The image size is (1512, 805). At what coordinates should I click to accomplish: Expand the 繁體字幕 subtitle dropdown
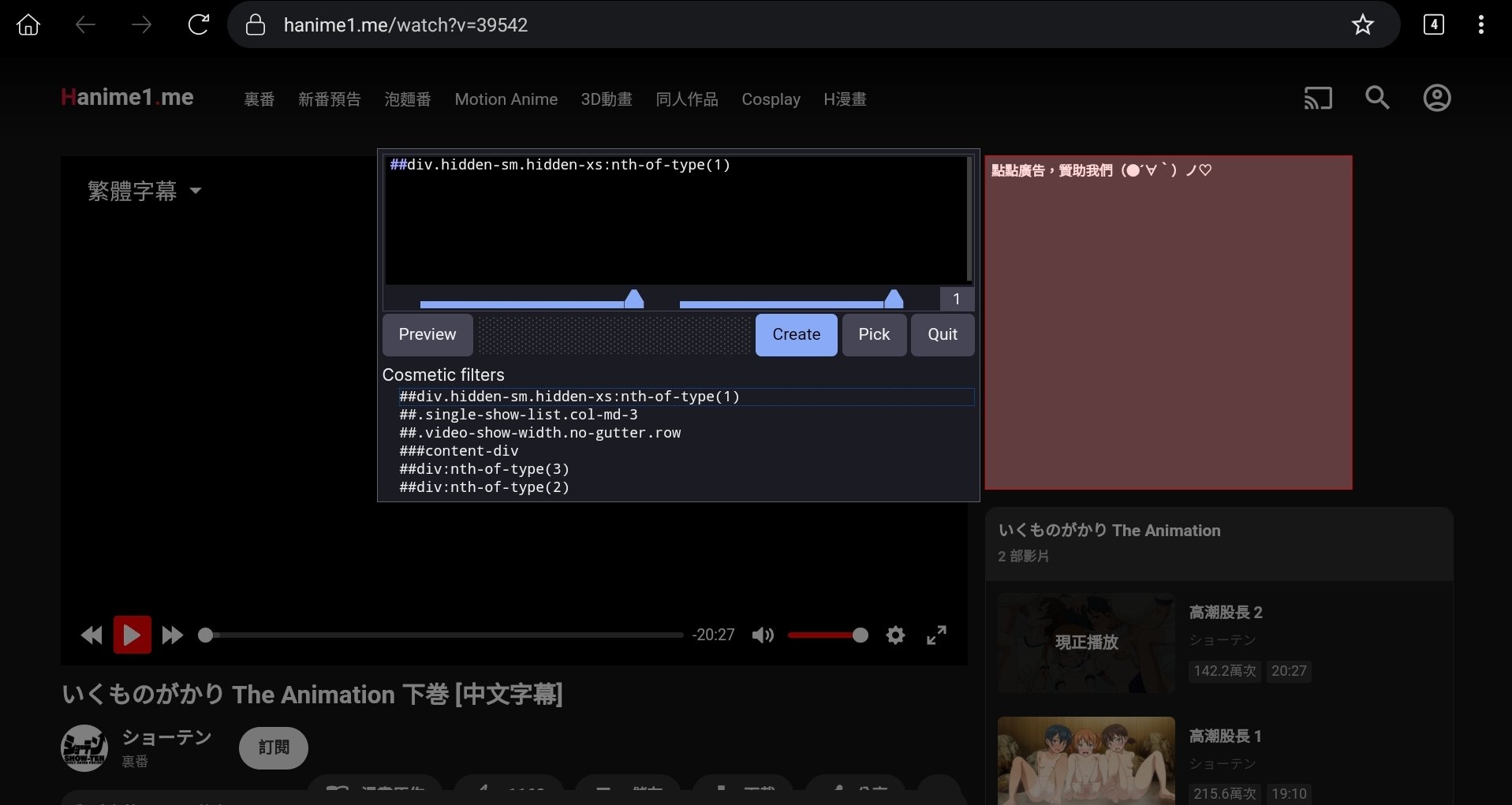click(x=145, y=191)
